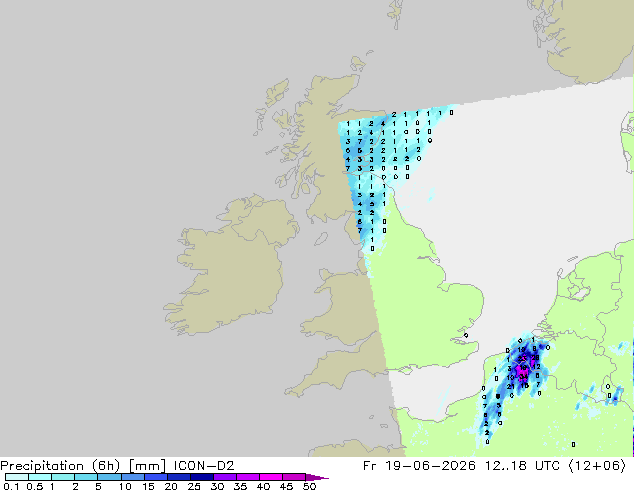Click the '34' precipitation value on the map
The height and width of the screenshot is (490, 634).
(x=523, y=377)
